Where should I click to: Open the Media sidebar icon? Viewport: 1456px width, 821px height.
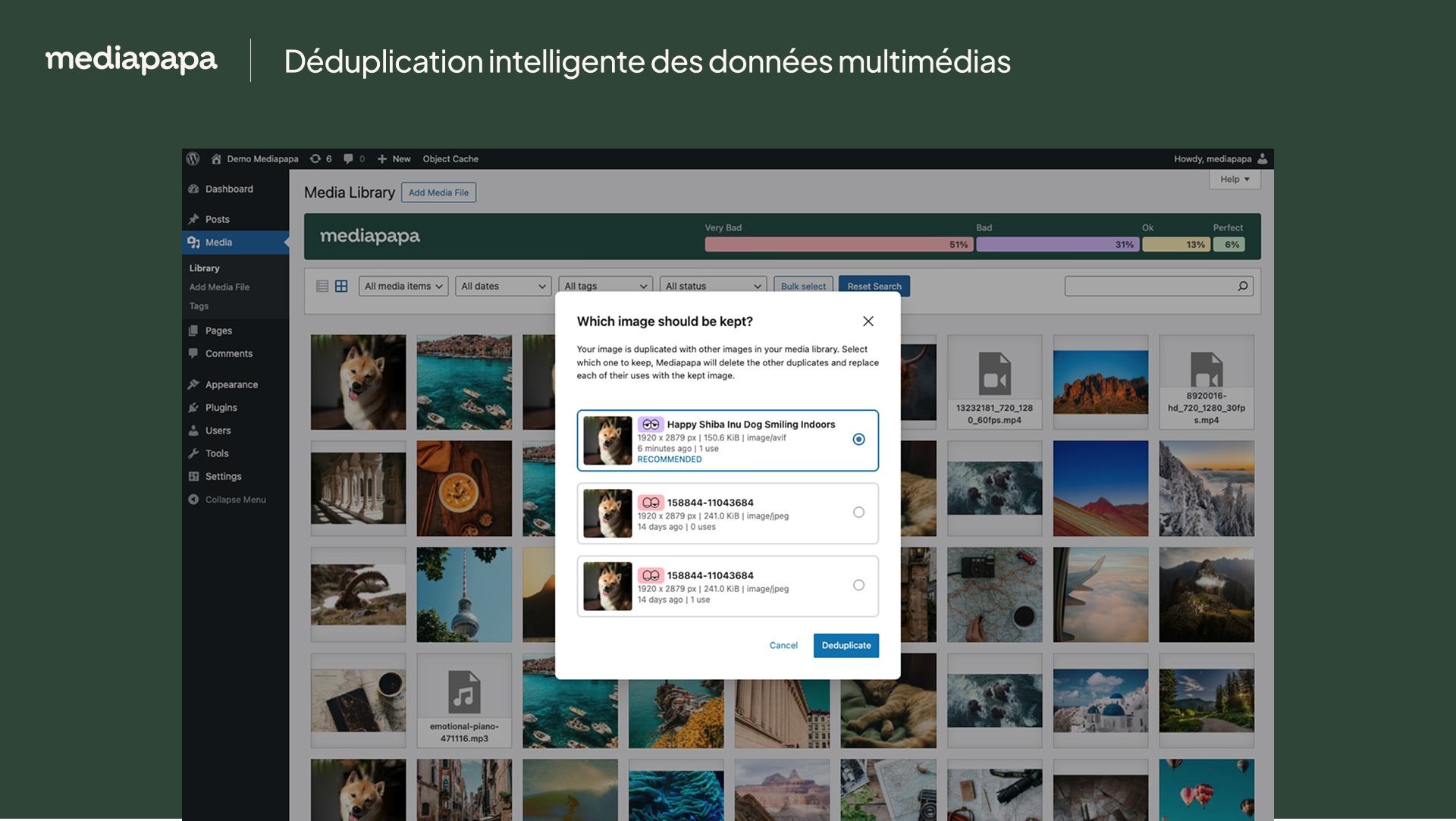[195, 243]
